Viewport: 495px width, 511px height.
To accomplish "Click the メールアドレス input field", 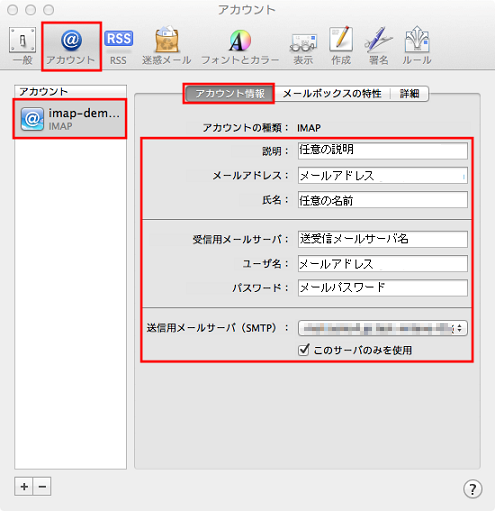I will tap(383, 175).
